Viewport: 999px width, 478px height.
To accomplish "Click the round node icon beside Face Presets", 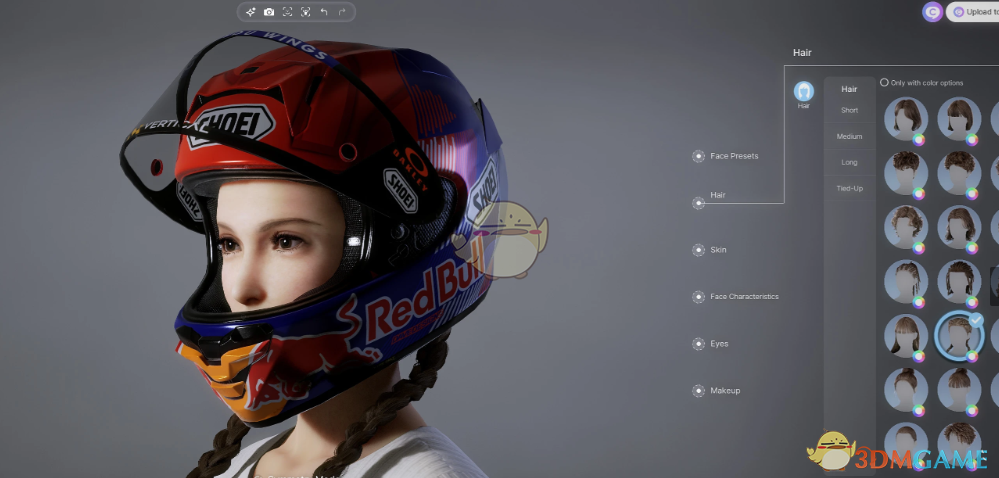I will coord(698,156).
